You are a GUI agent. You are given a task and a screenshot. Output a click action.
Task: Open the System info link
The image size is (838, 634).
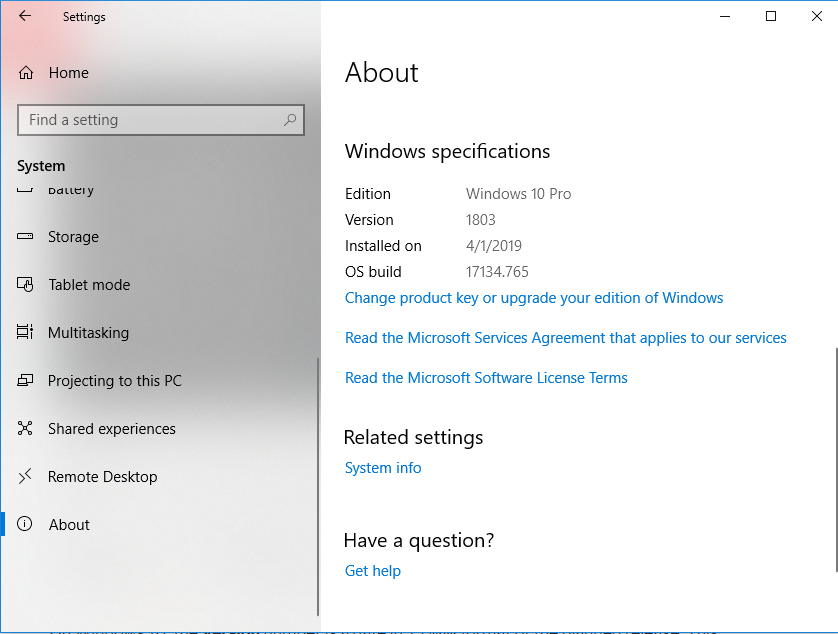[x=383, y=468]
